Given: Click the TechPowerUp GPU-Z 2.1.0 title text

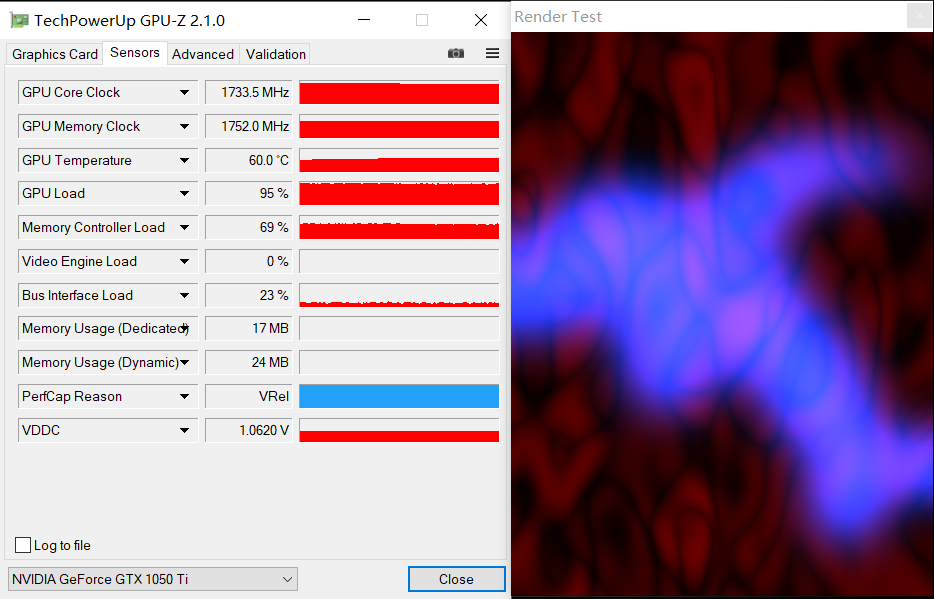Looking at the screenshot, I should [129, 20].
